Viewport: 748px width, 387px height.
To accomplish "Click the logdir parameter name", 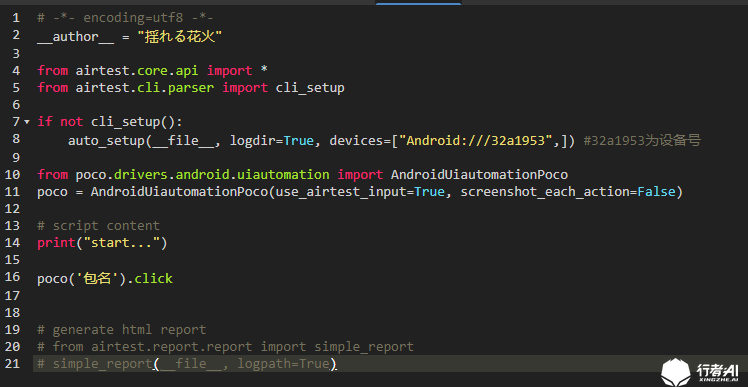I will 252,141.
